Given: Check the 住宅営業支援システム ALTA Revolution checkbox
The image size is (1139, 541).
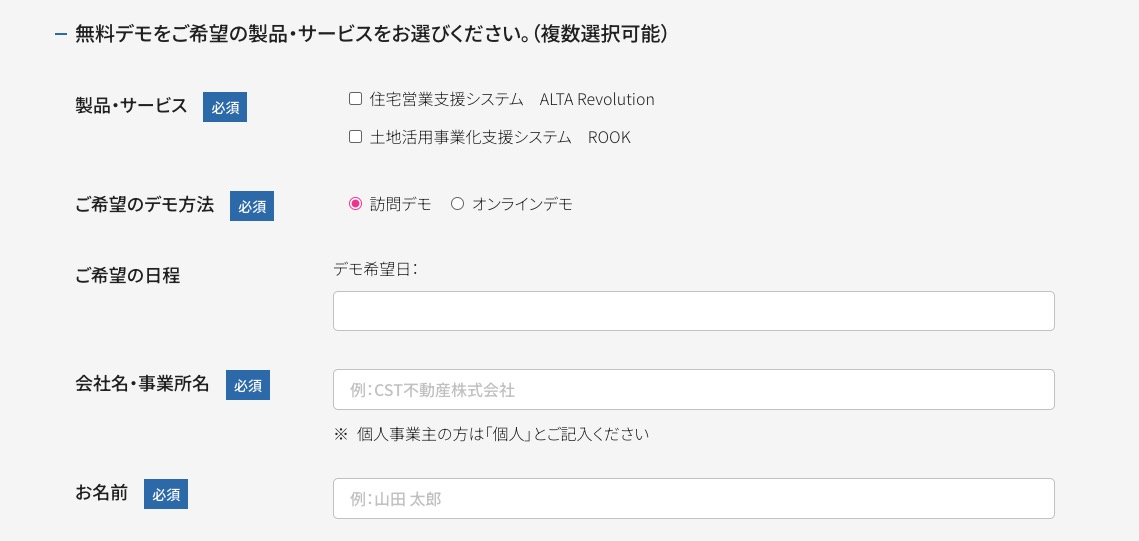Looking at the screenshot, I should [355, 99].
